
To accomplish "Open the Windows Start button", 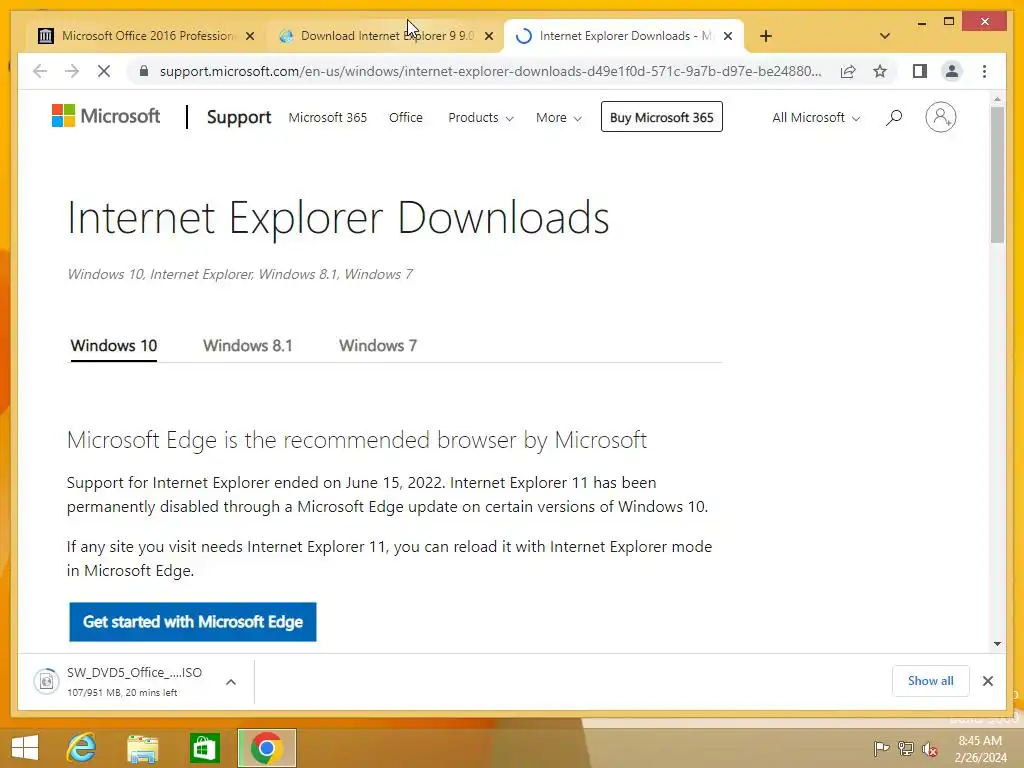I will click(x=25, y=747).
